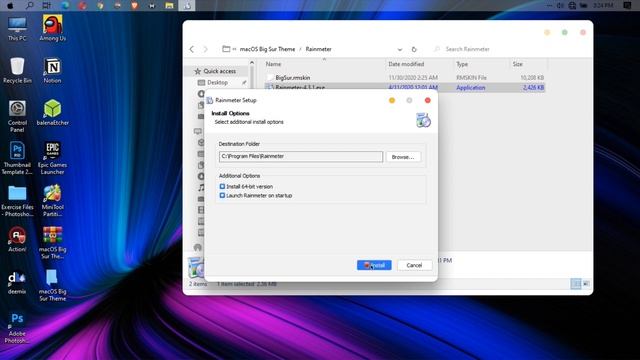Select the BigSur.rmskin file
The height and width of the screenshot is (360, 640).
(293, 78)
